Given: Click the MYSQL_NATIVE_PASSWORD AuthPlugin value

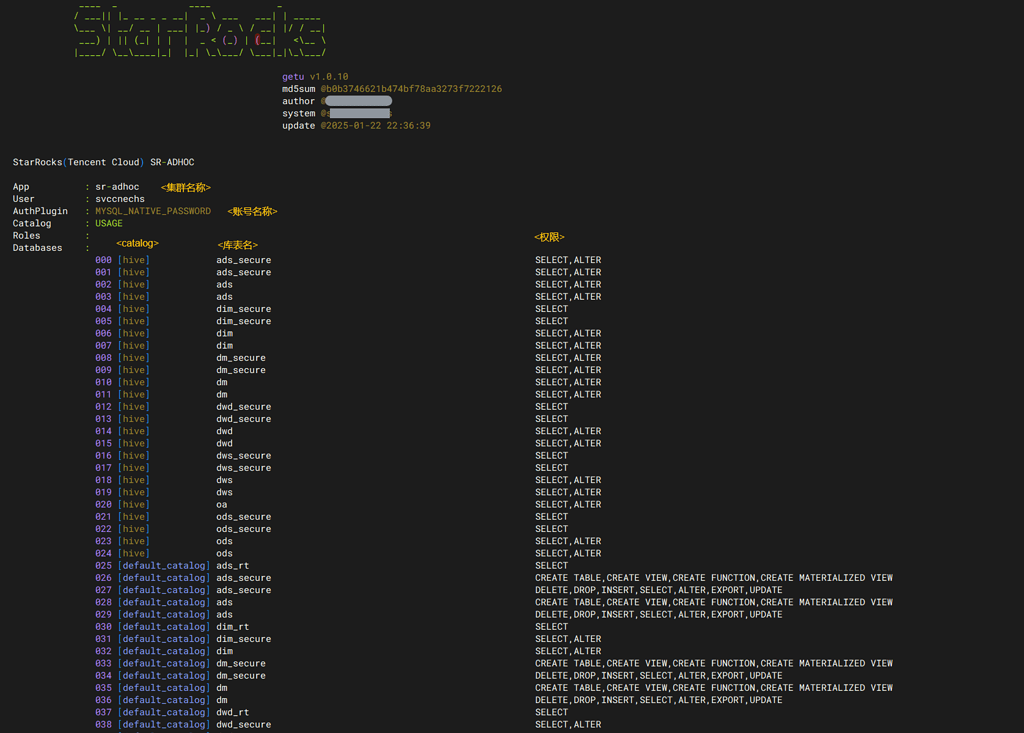Looking at the screenshot, I should point(153,211).
